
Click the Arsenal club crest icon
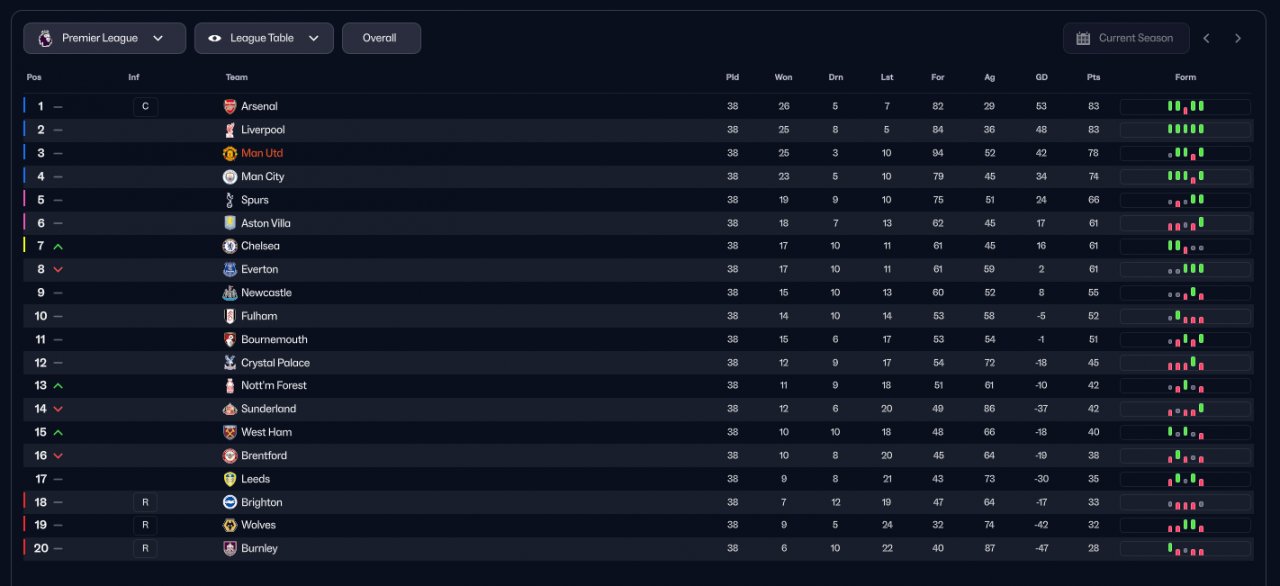230,106
